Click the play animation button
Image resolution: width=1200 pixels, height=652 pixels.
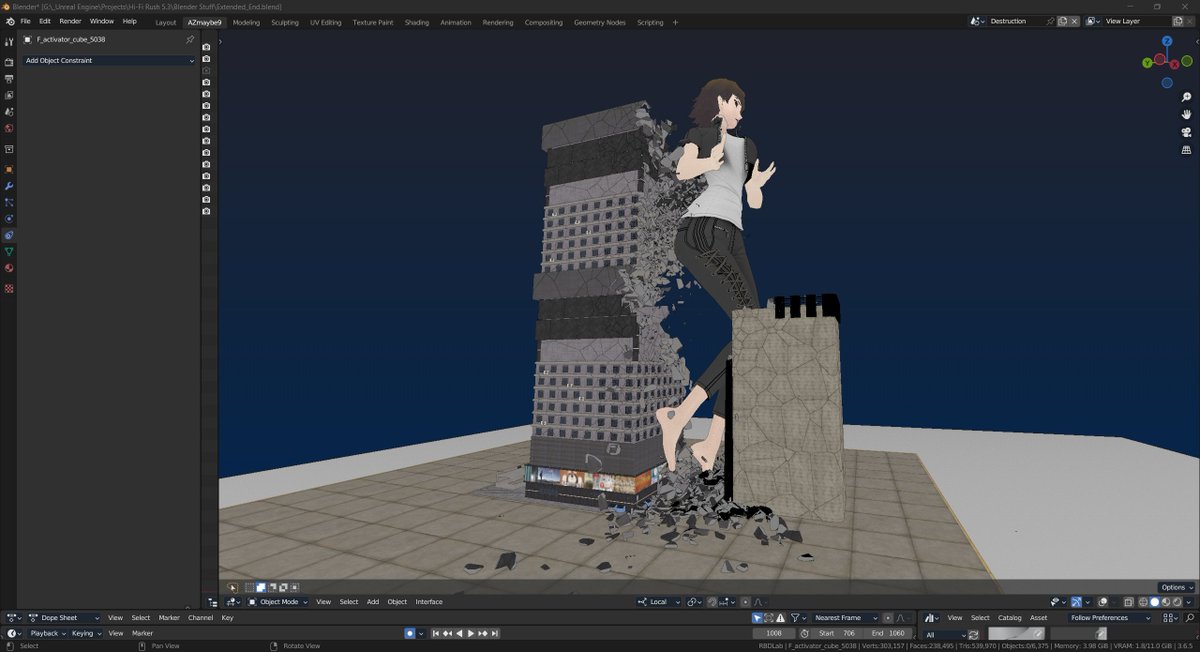click(470, 633)
